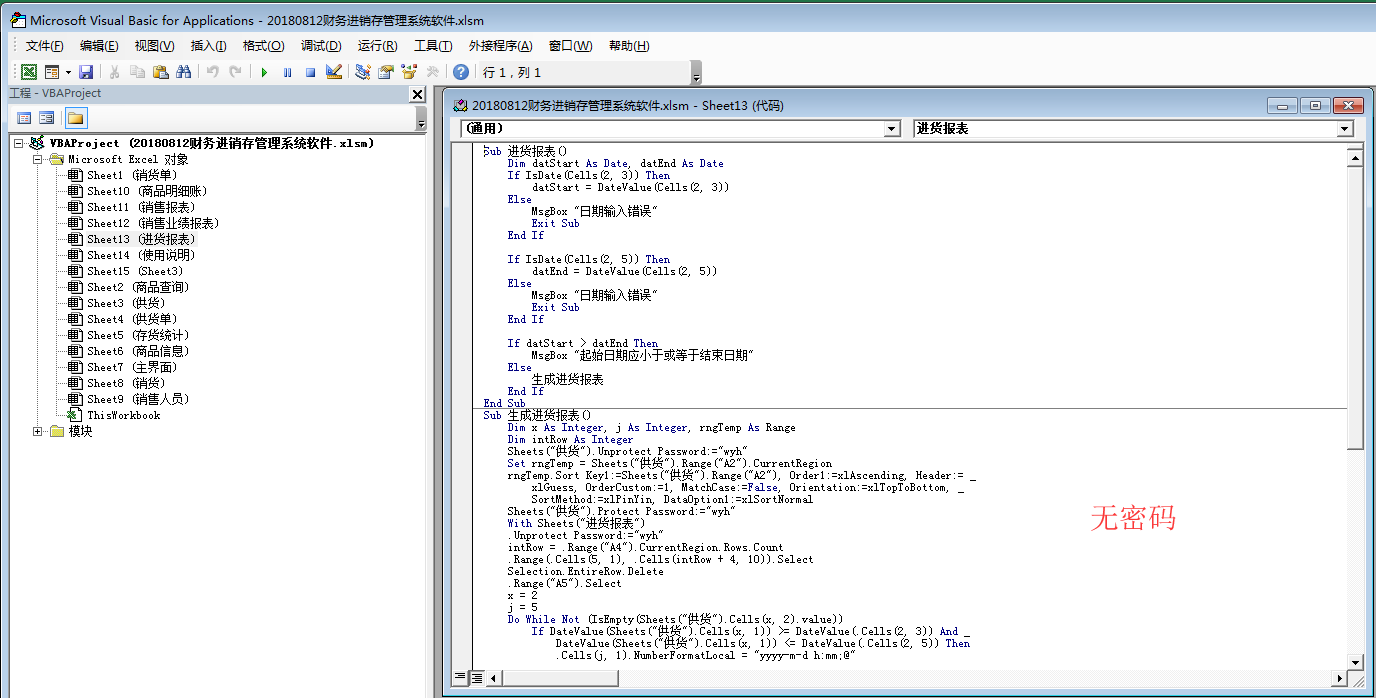Open Find with the binoculars icon
The width and height of the screenshot is (1376, 698).
point(183,72)
